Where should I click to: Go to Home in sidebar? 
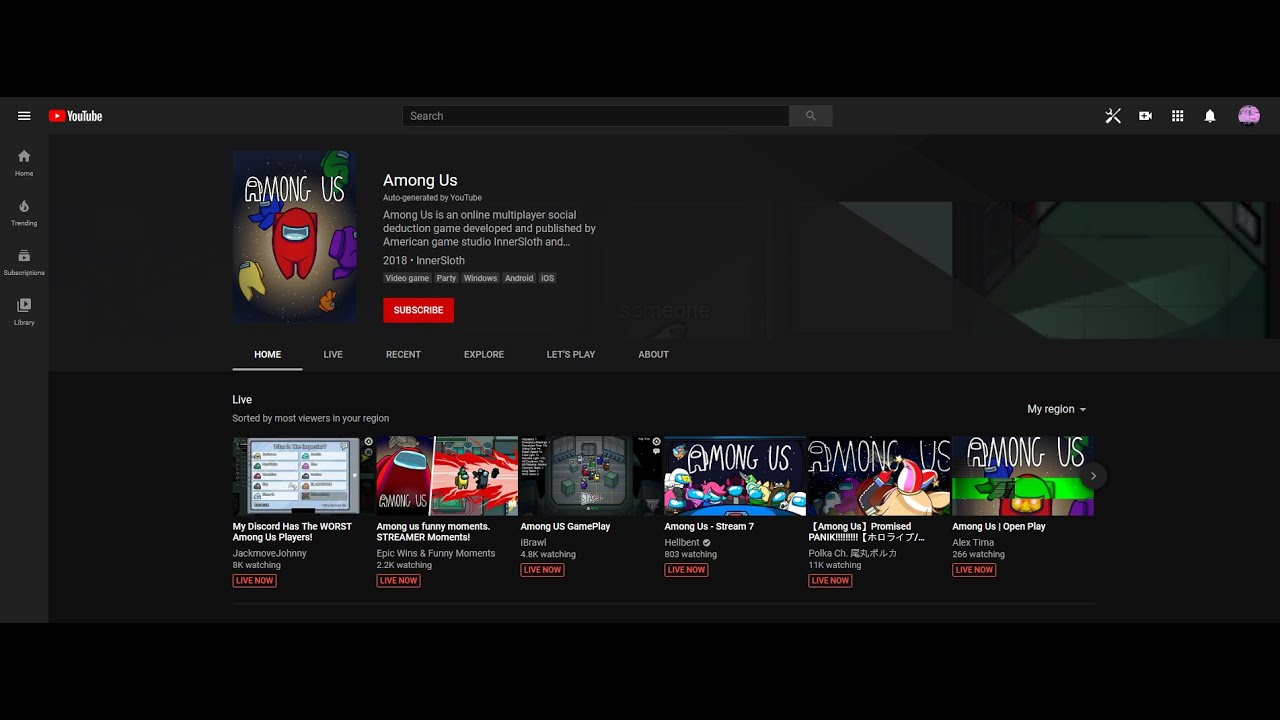coord(24,163)
